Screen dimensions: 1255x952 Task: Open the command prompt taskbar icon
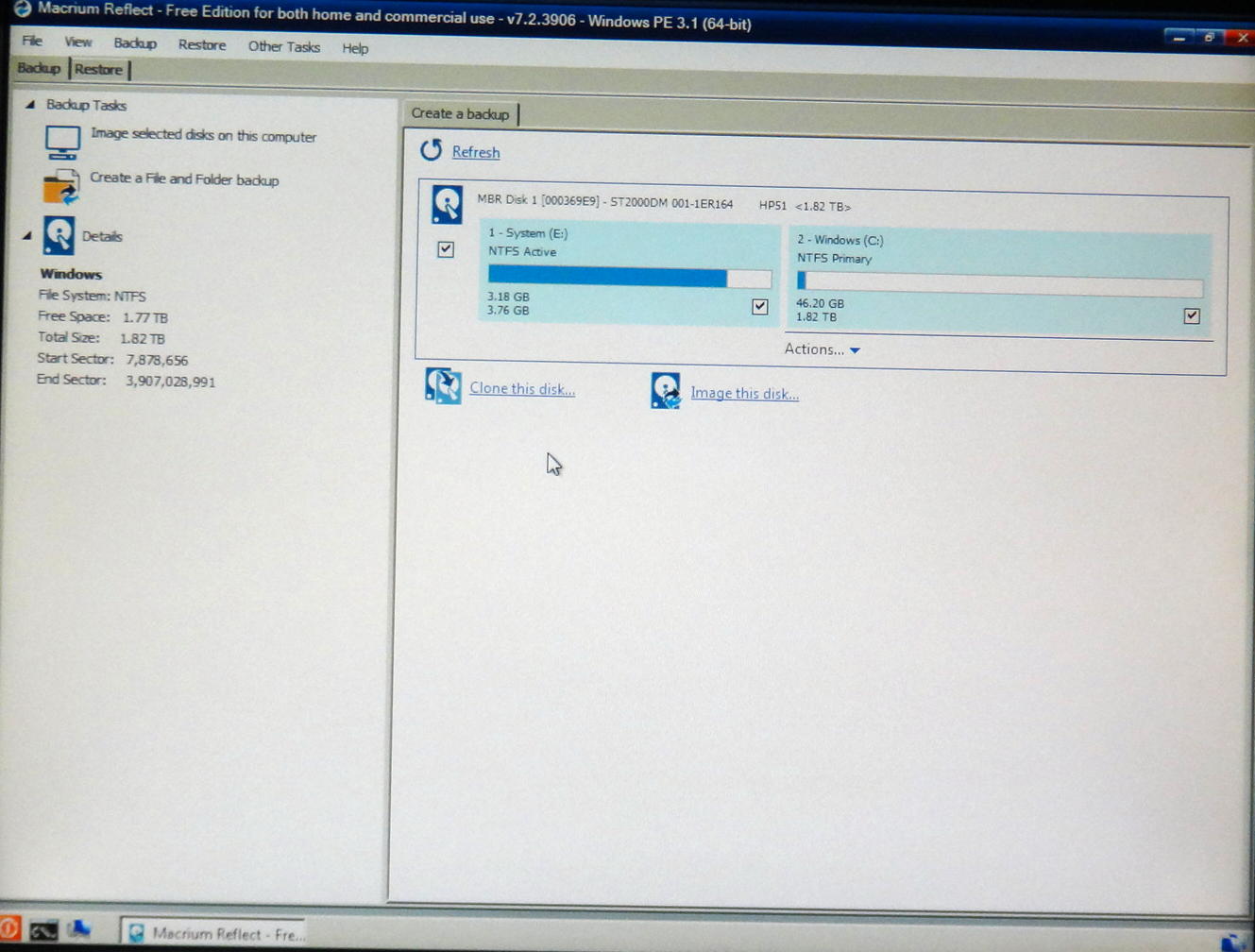pos(43,930)
